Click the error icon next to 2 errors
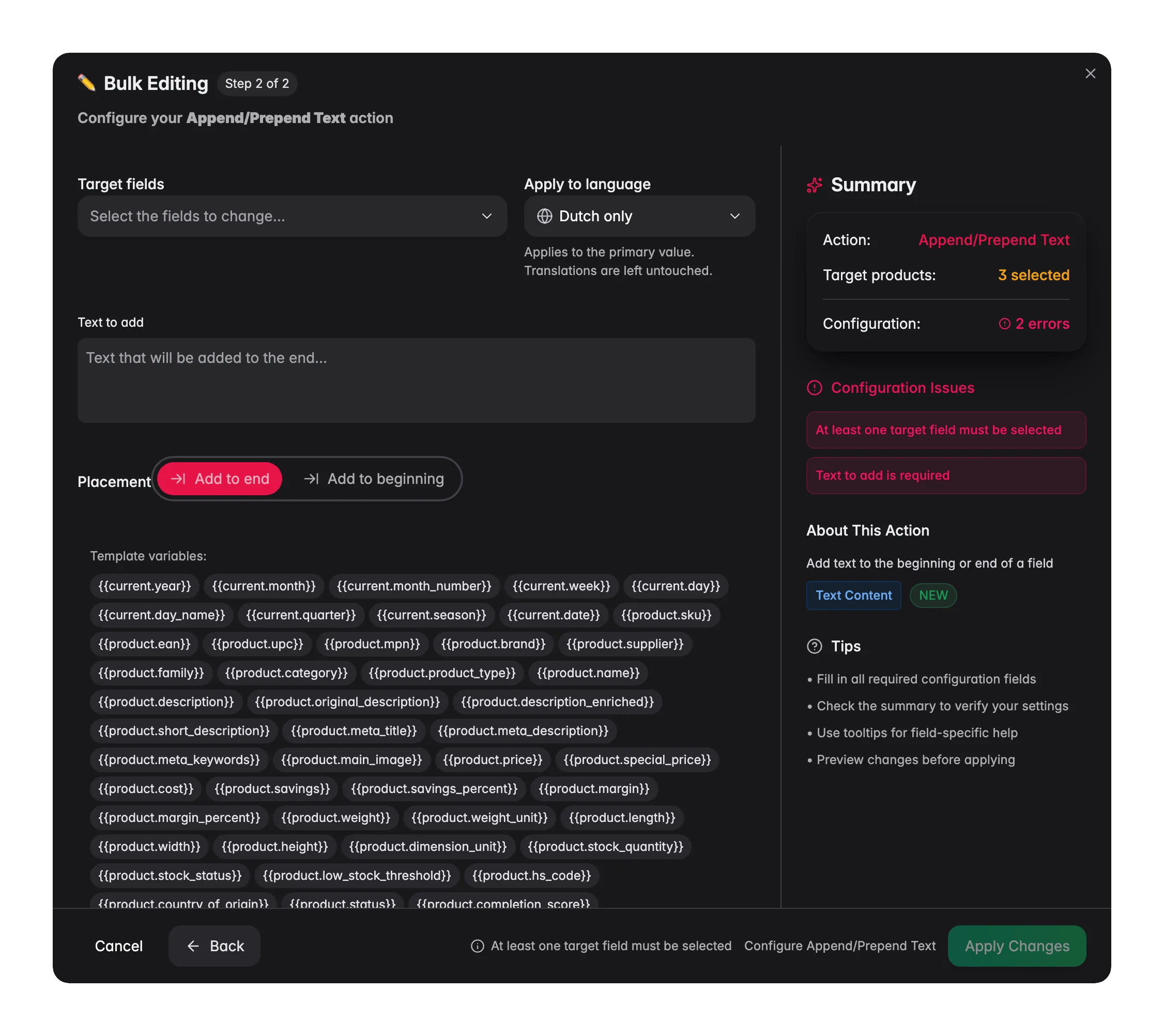This screenshot has width=1164, height=1036. pyautogui.click(x=1005, y=324)
